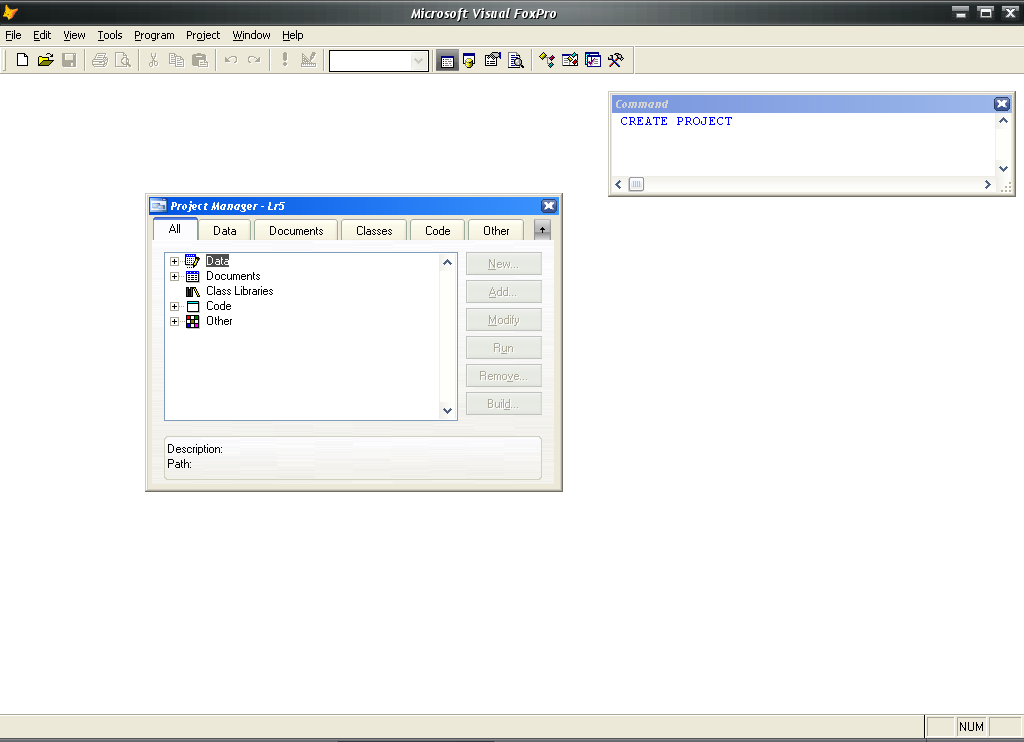The image size is (1024, 742).
Task: Click the New... button
Action: 504,264
